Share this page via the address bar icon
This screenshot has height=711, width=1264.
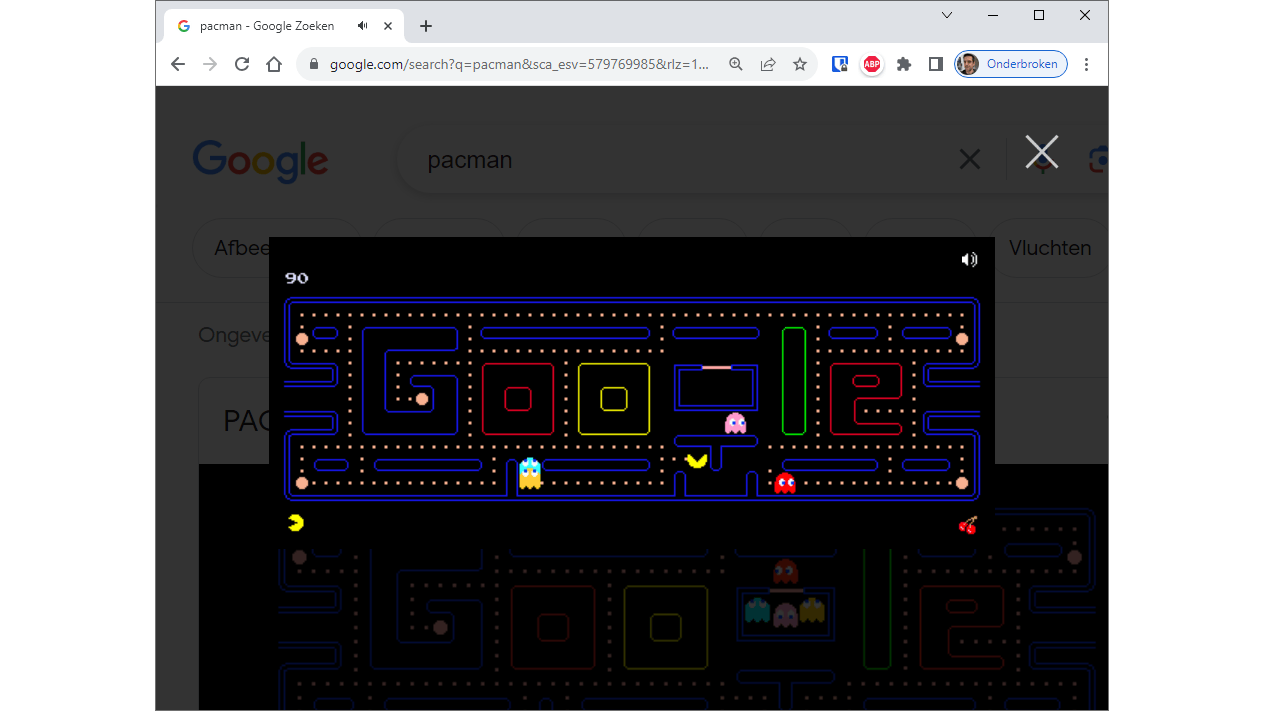point(768,64)
